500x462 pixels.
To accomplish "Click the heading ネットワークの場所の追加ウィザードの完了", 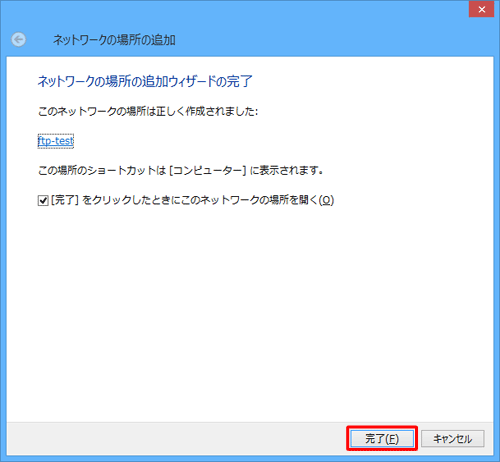I will pyautogui.click(x=145, y=81).
